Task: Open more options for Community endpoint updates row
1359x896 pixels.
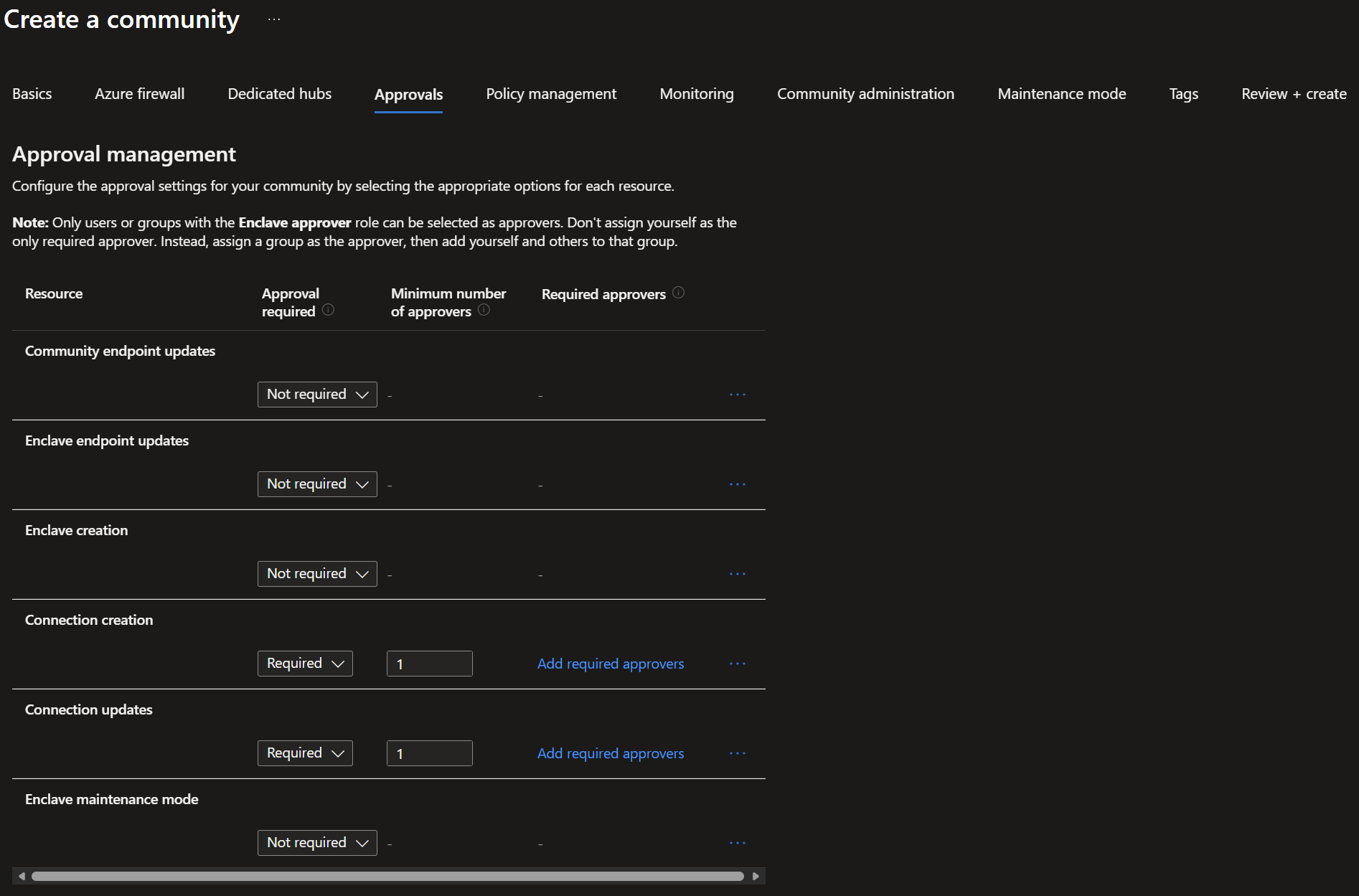Action: [x=738, y=395]
